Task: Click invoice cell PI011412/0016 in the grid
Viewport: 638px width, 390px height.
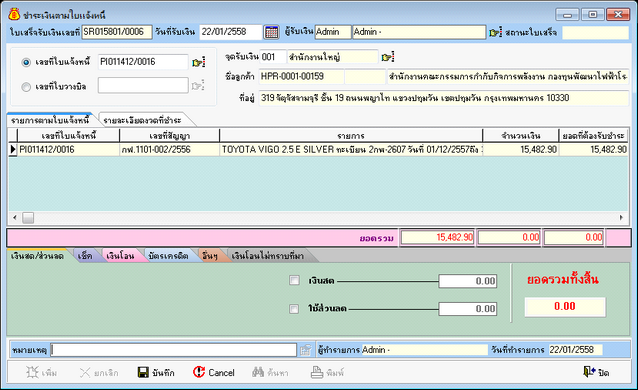Action: pos(68,149)
